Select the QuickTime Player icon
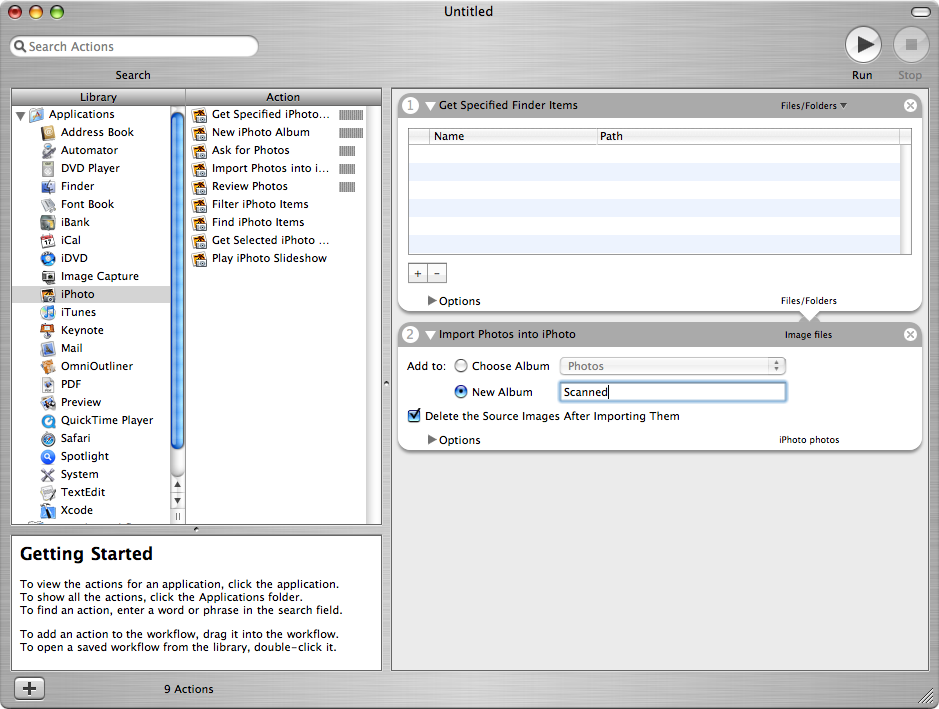 coord(48,420)
